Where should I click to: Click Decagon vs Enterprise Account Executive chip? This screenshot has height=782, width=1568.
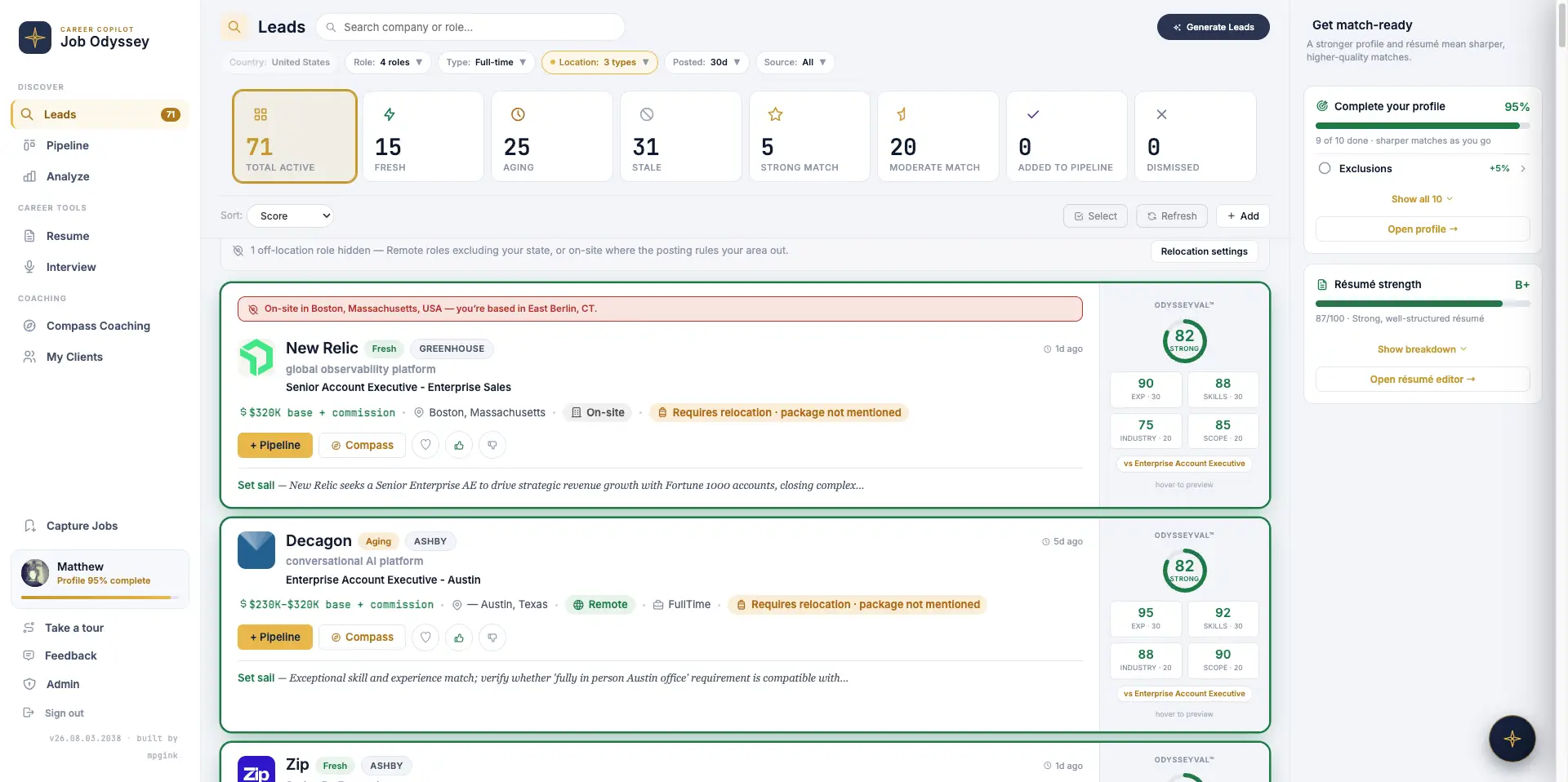point(1184,694)
